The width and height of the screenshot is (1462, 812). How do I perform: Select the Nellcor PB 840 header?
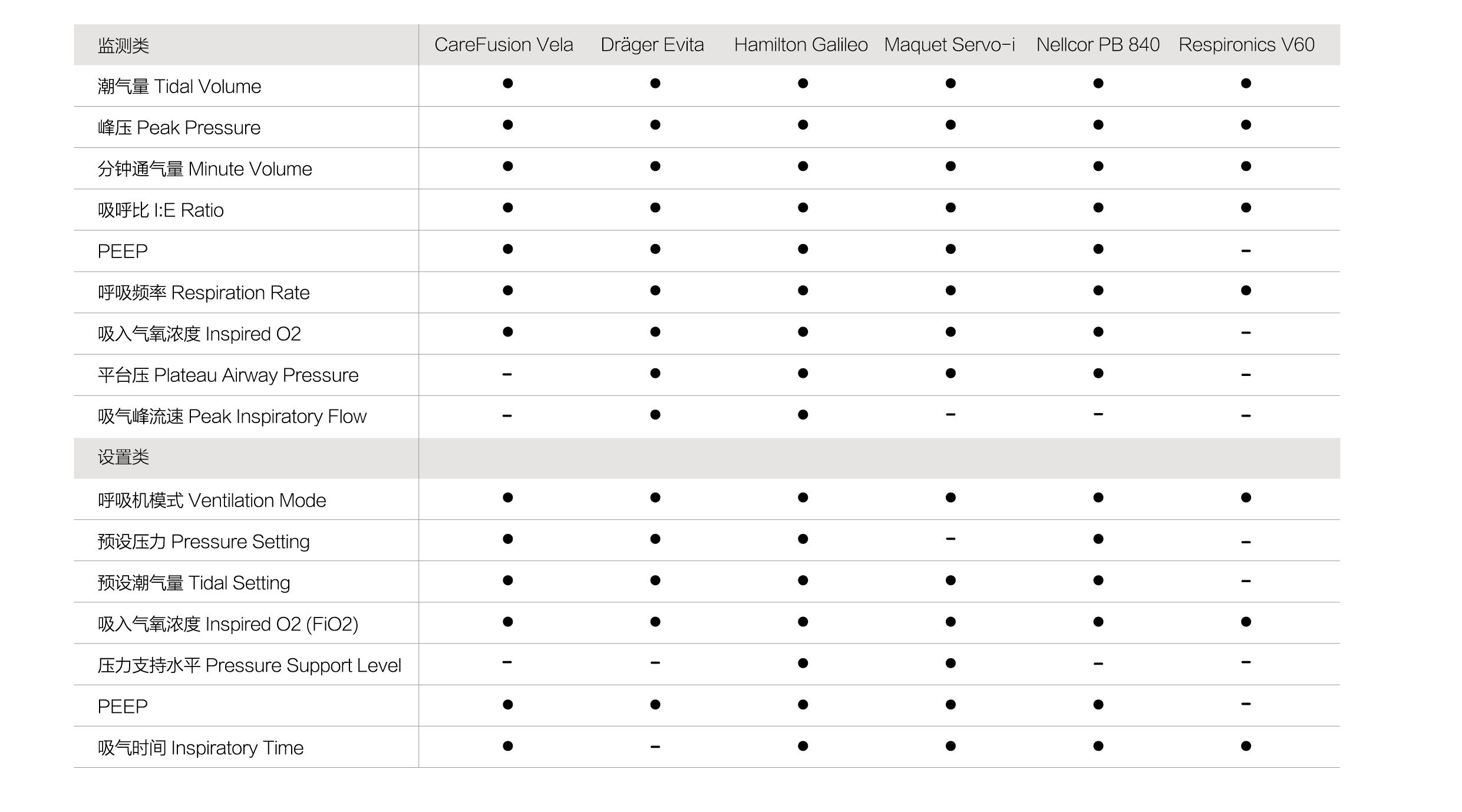[x=1097, y=45]
